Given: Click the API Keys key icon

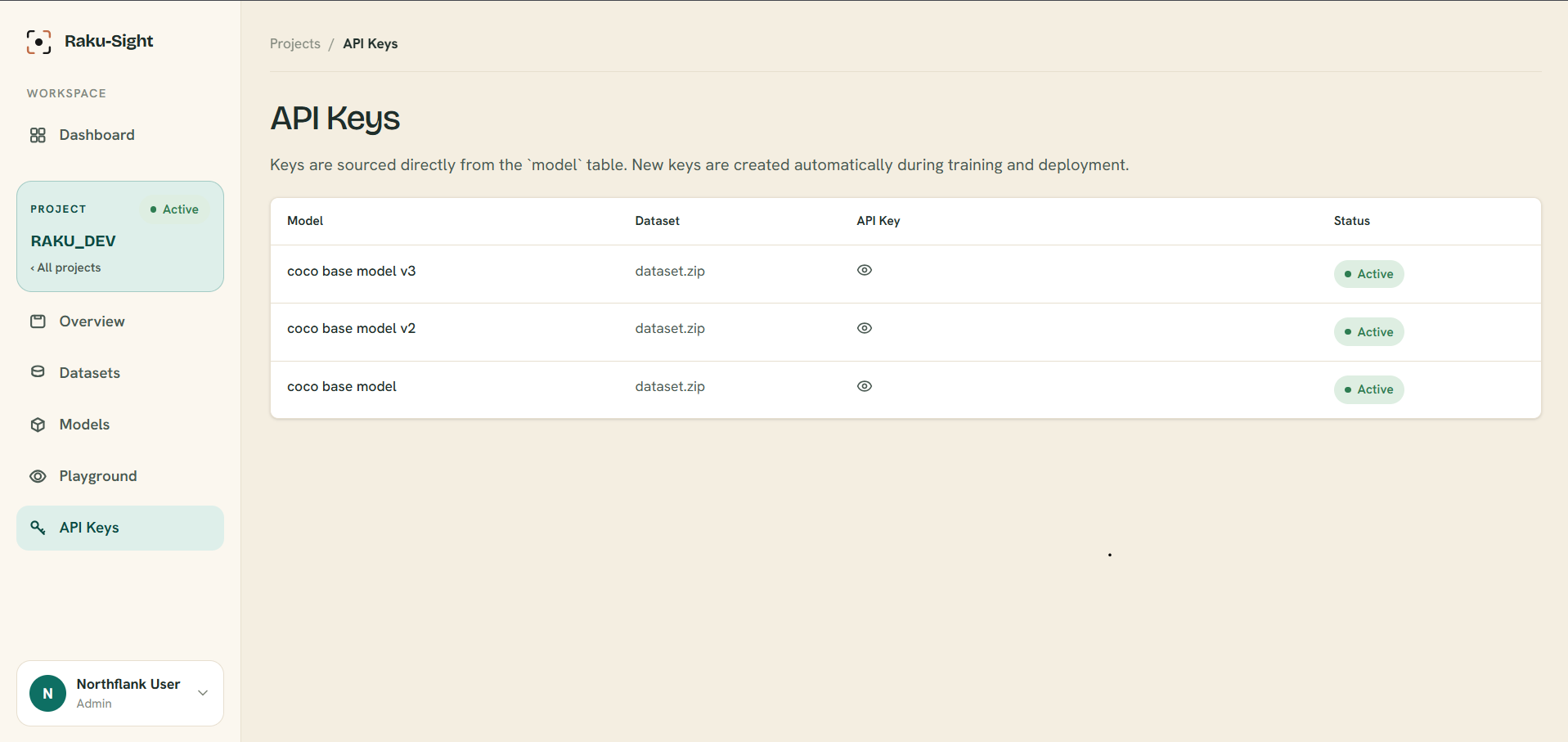Looking at the screenshot, I should tap(38, 528).
